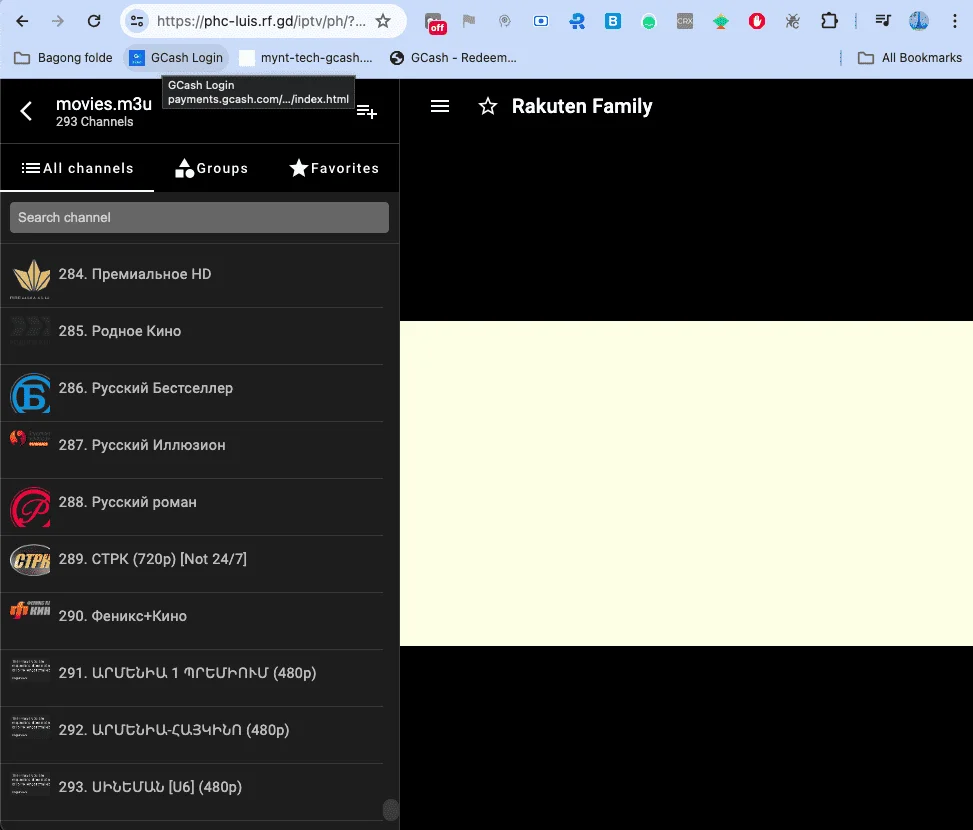Favorite Rakuten Family with star icon

tap(488, 106)
